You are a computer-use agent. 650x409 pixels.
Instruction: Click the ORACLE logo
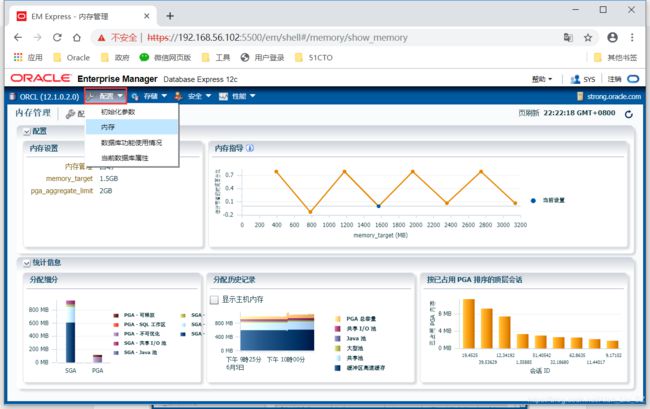(x=41, y=78)
